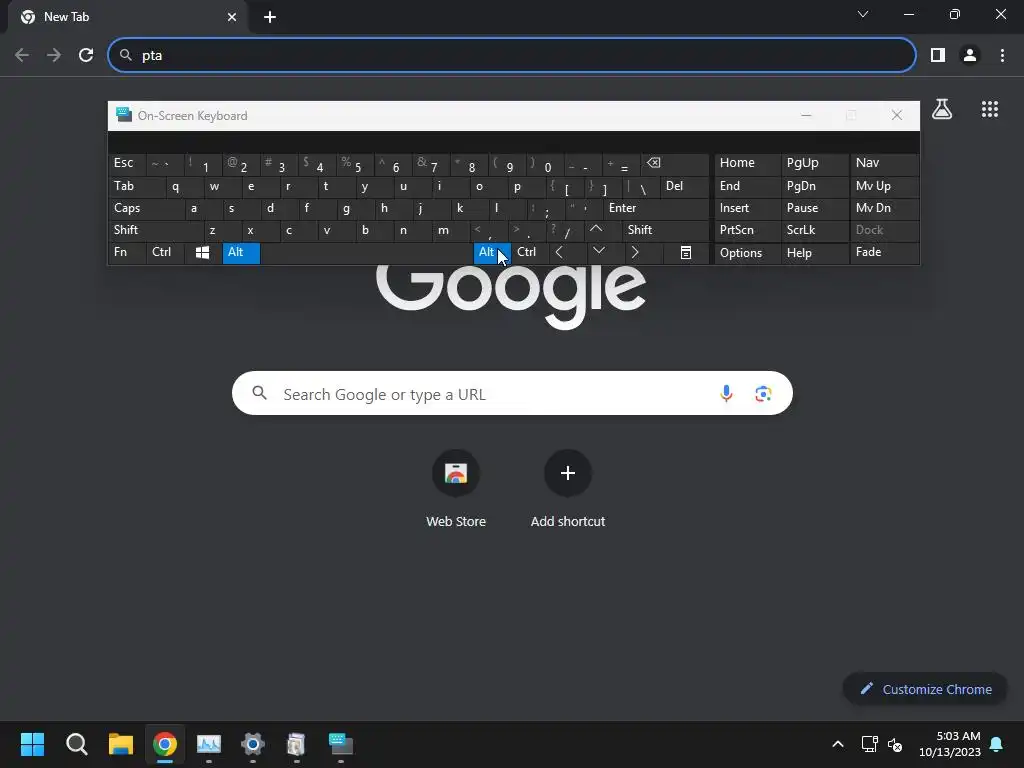
Task: Click Tab key on on-screen keyboard
Action: click(x=136, y=186)
